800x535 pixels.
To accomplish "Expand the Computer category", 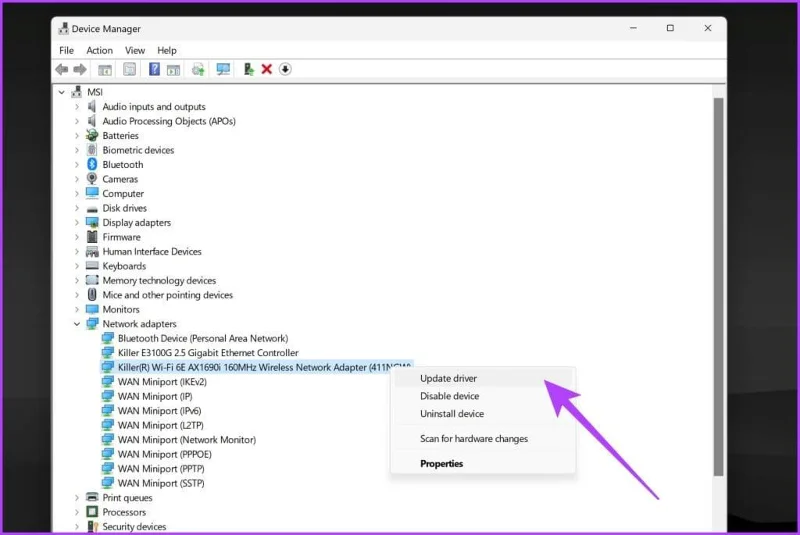I will pyautogui.click(x=77, y=193).
